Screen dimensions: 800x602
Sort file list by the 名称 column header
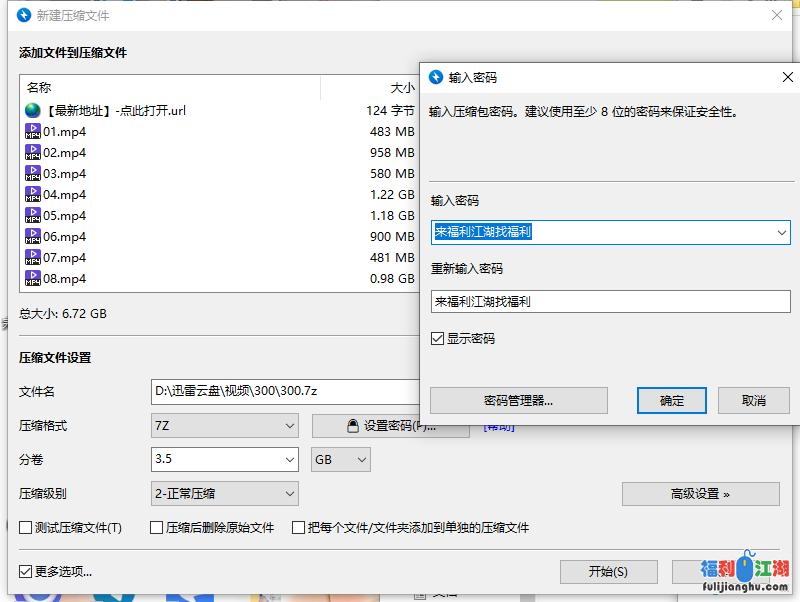tap(40, 88)
